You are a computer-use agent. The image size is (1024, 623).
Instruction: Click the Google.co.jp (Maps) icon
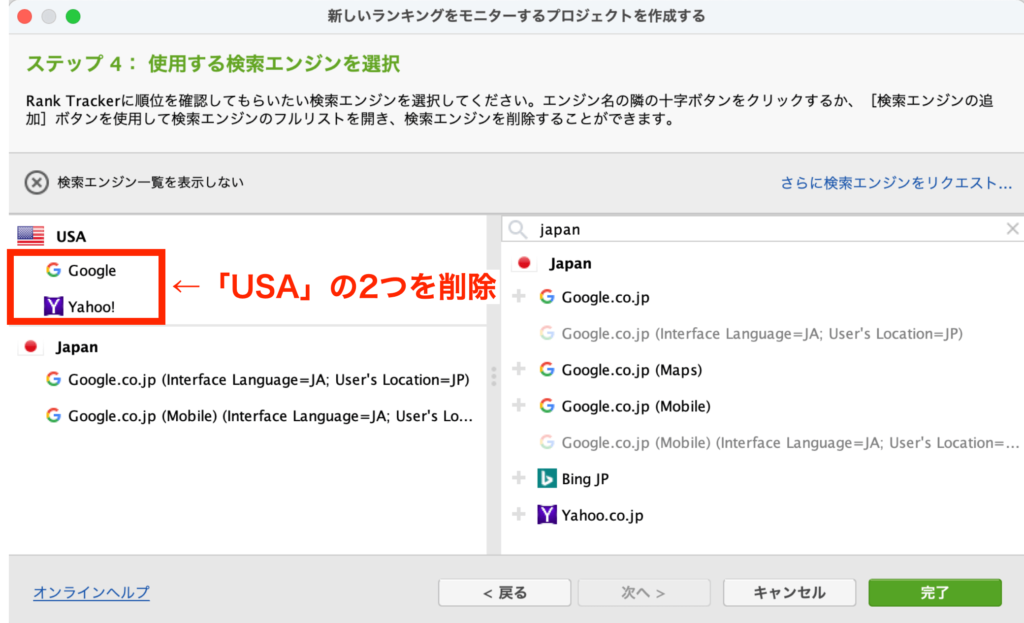[546, 369]
